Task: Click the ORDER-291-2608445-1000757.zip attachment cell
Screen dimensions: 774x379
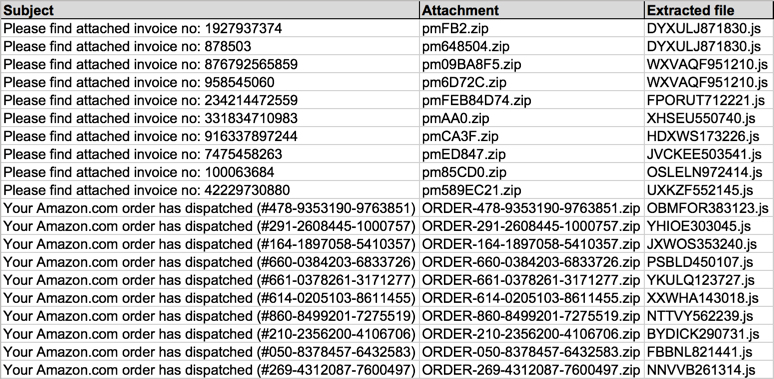Action: click(x=532, y=226)
